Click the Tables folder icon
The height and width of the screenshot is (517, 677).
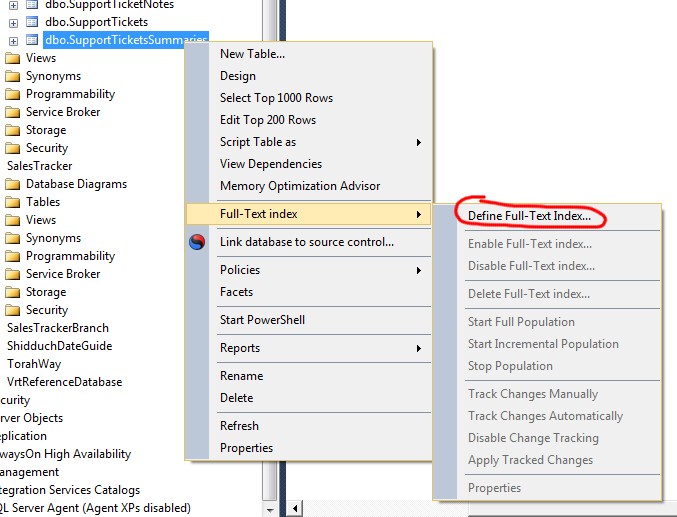tap(13, 202)
